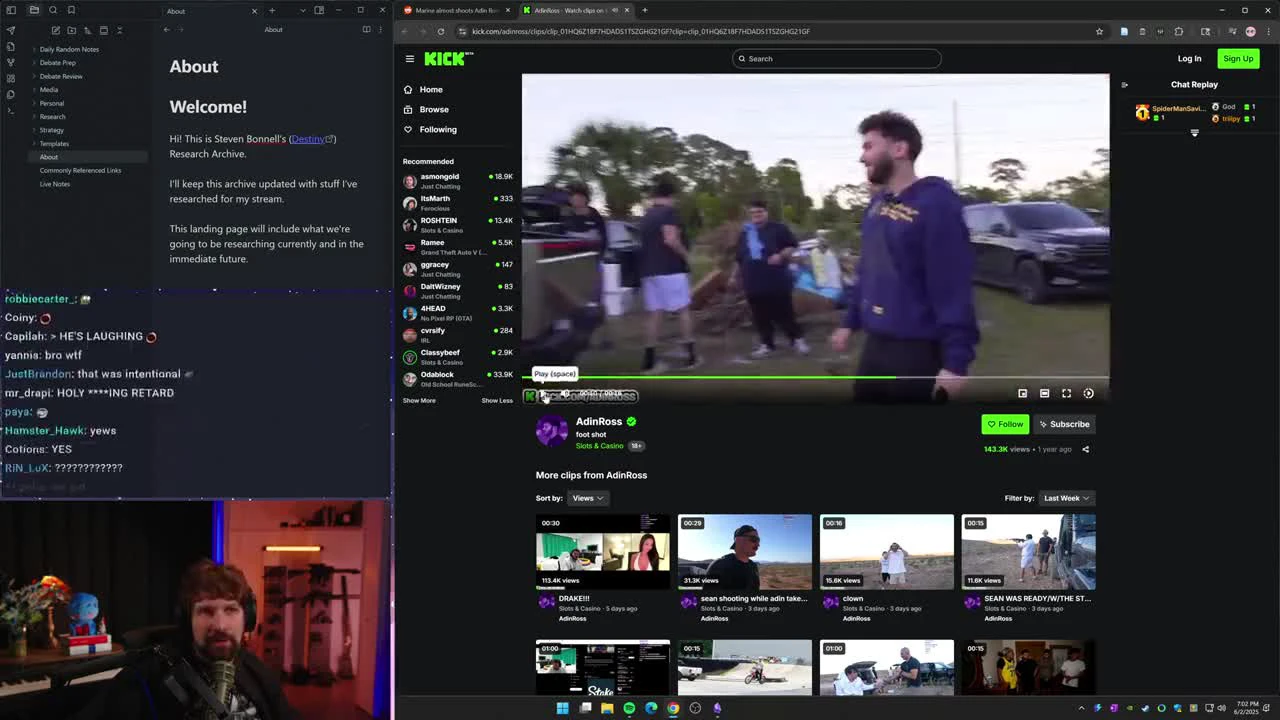Open the Commonly Referenced Links note
This screenshot has width=1280, height=720.
click(80, 170)
